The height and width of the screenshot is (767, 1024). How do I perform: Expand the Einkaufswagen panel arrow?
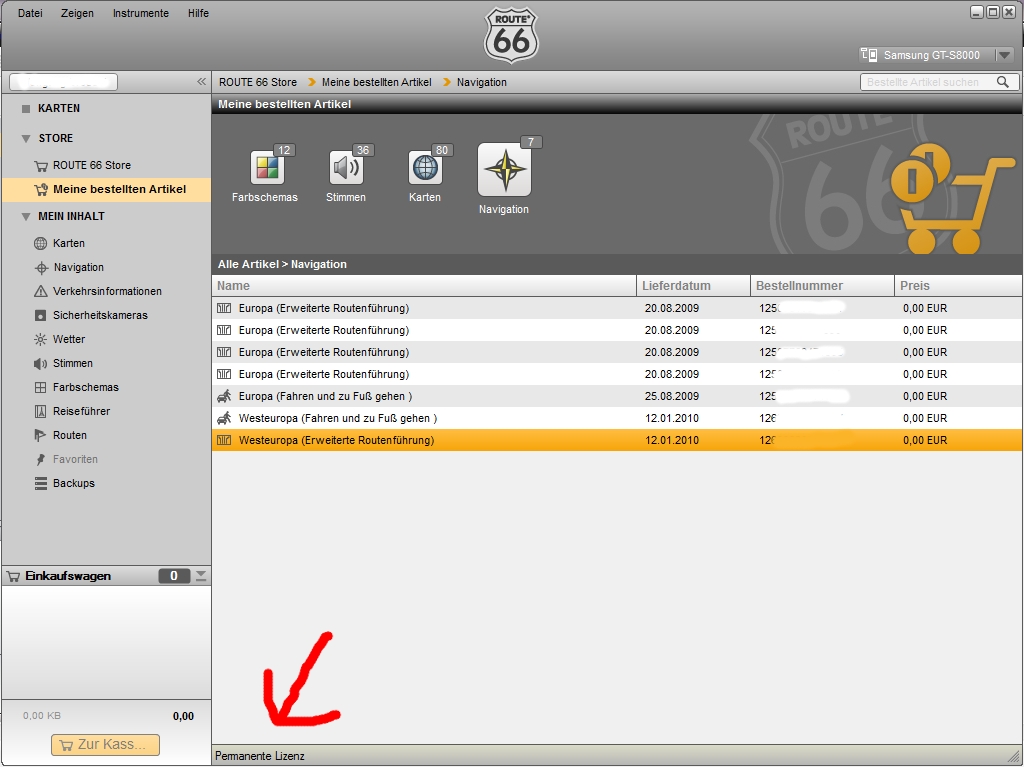tap(201, 576)
